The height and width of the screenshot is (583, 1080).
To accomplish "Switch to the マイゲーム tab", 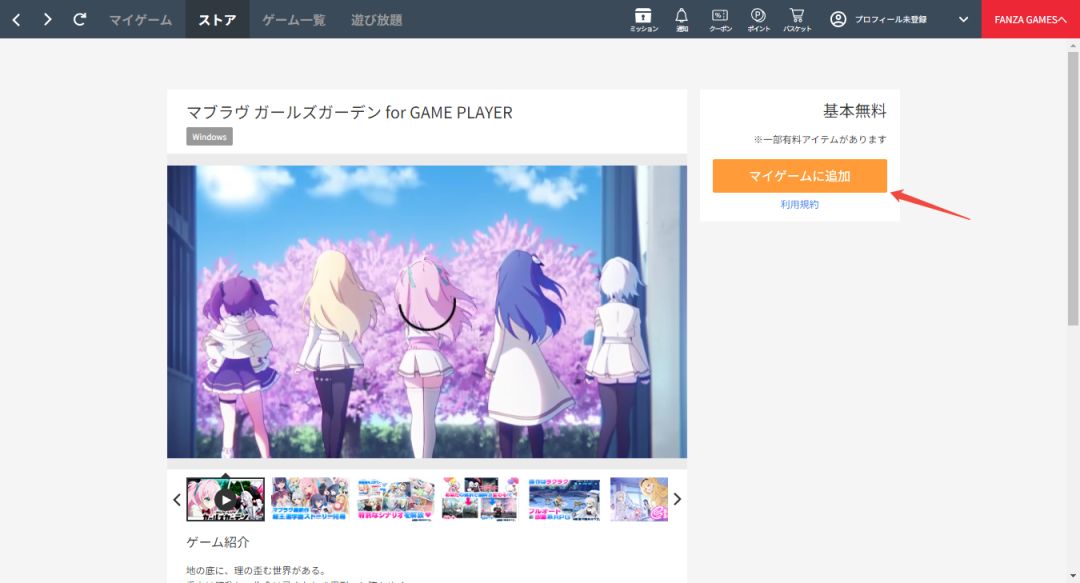I will [x=141, y=19].
